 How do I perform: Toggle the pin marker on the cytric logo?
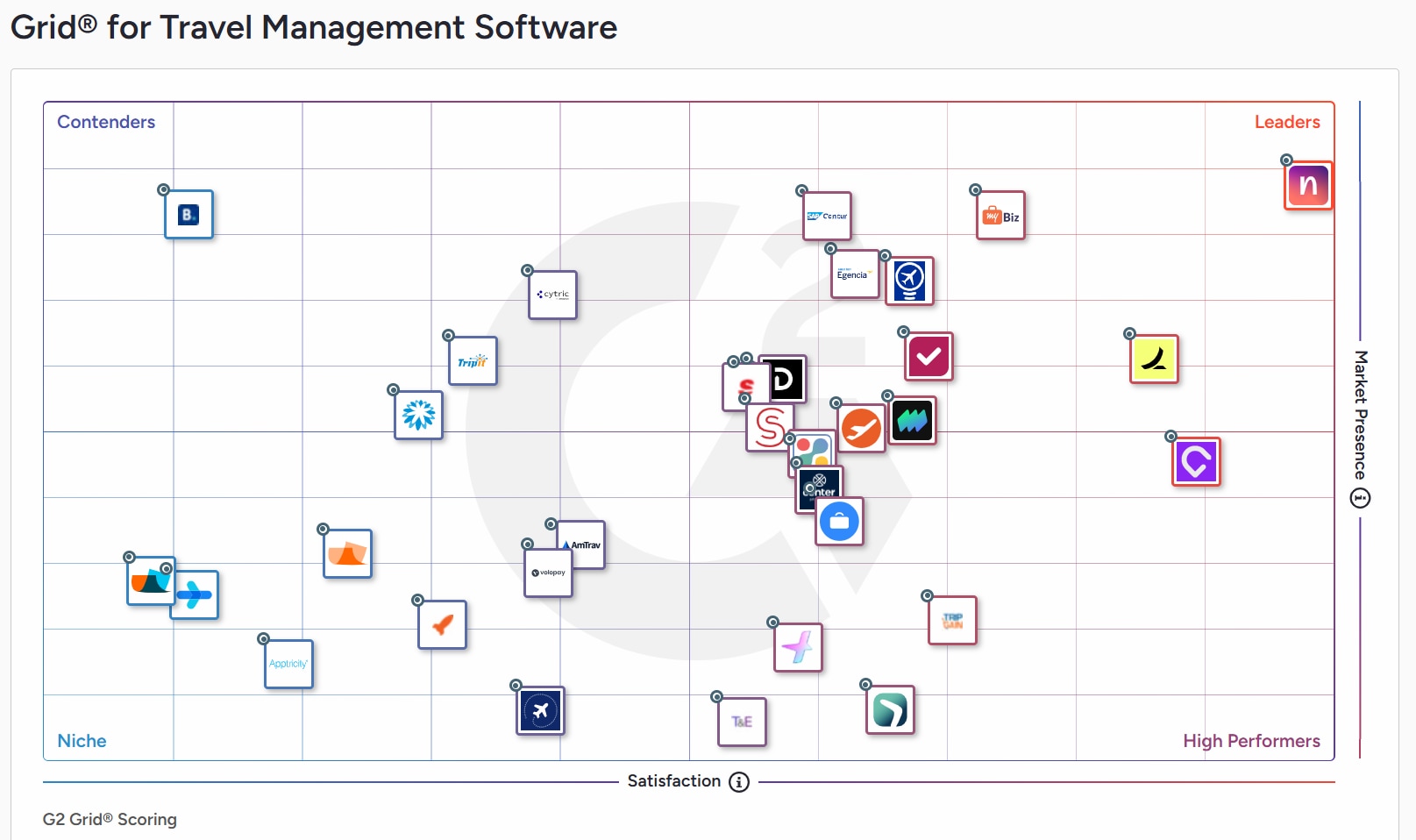(527, 269)
